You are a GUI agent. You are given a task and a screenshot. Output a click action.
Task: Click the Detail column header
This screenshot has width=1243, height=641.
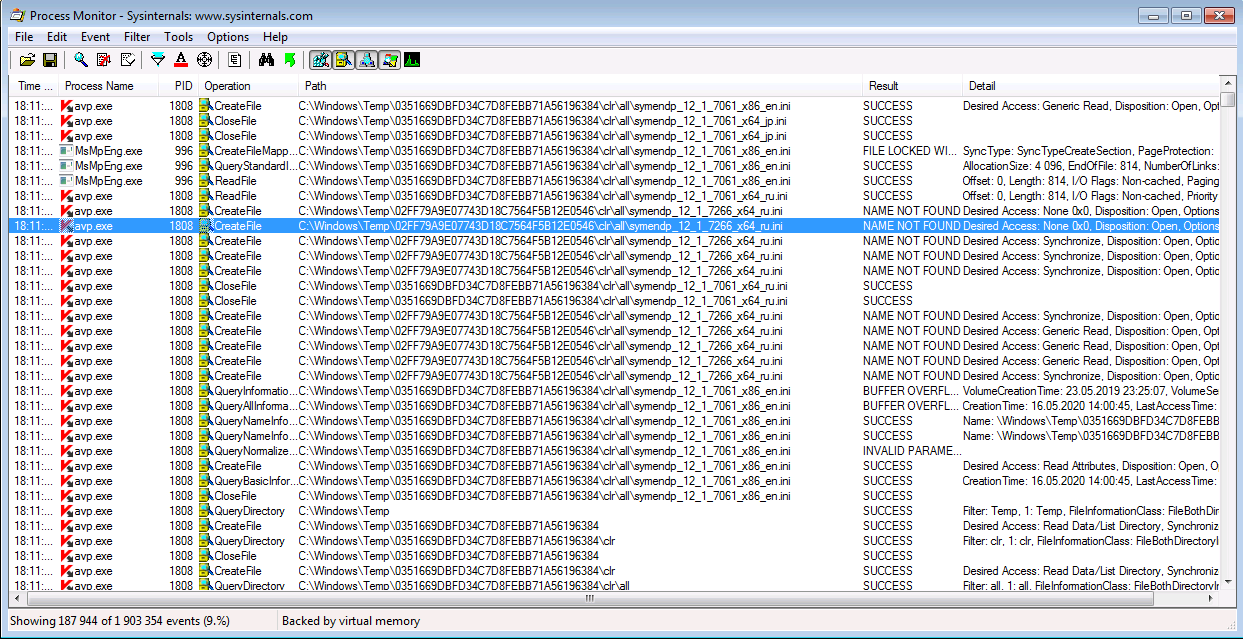[1091, 86]
